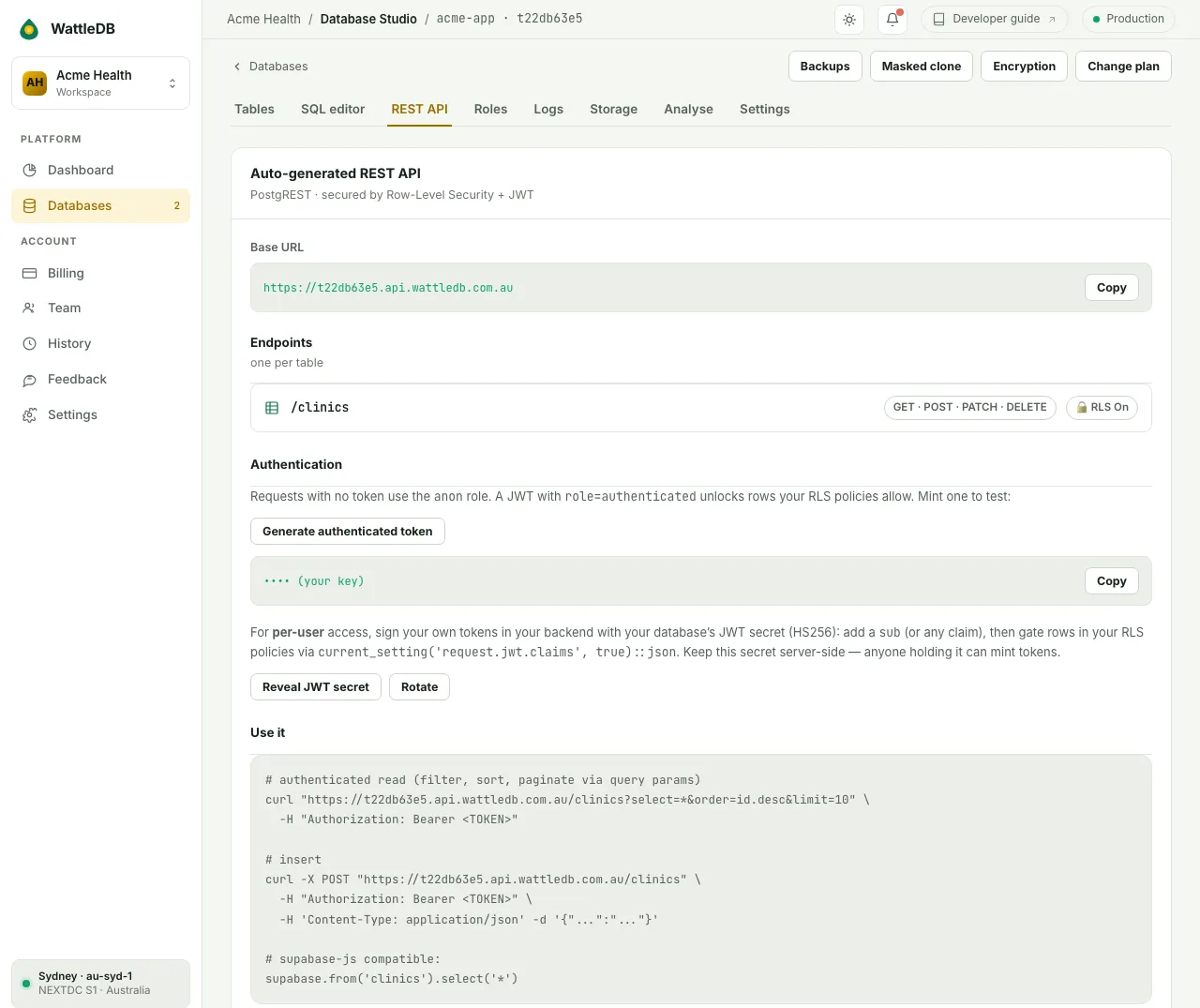Open the Storage tab
The image size is (1200, 1008).
(x=613, y=109)
